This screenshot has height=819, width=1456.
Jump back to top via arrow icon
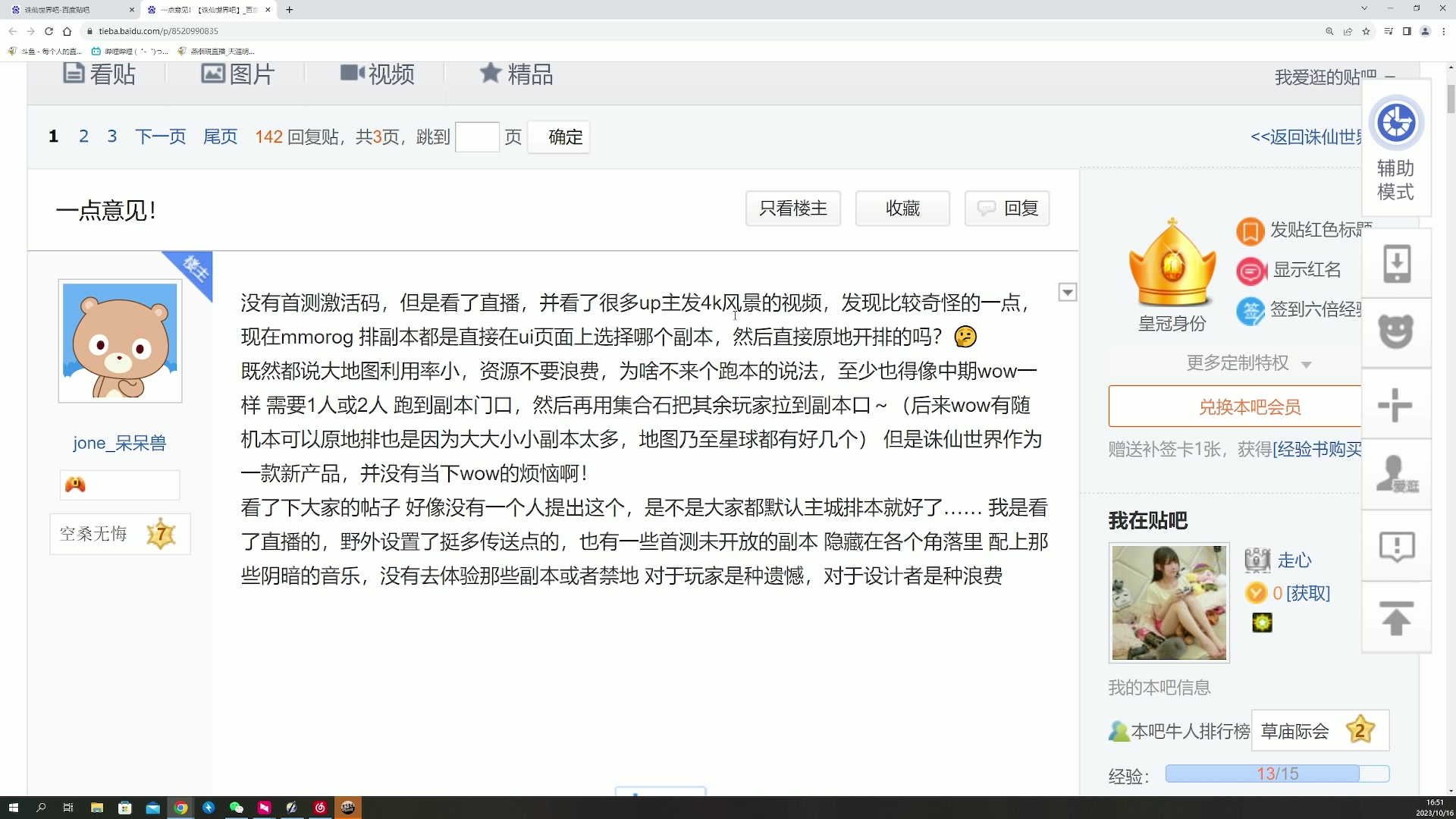coord(1396,618)
